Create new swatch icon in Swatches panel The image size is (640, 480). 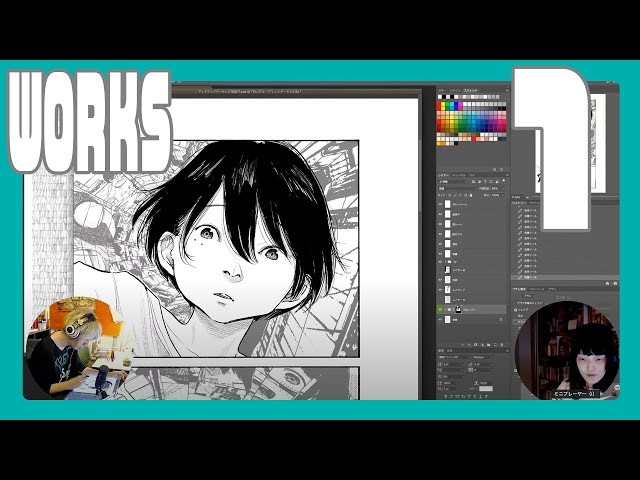click(495, 169)
